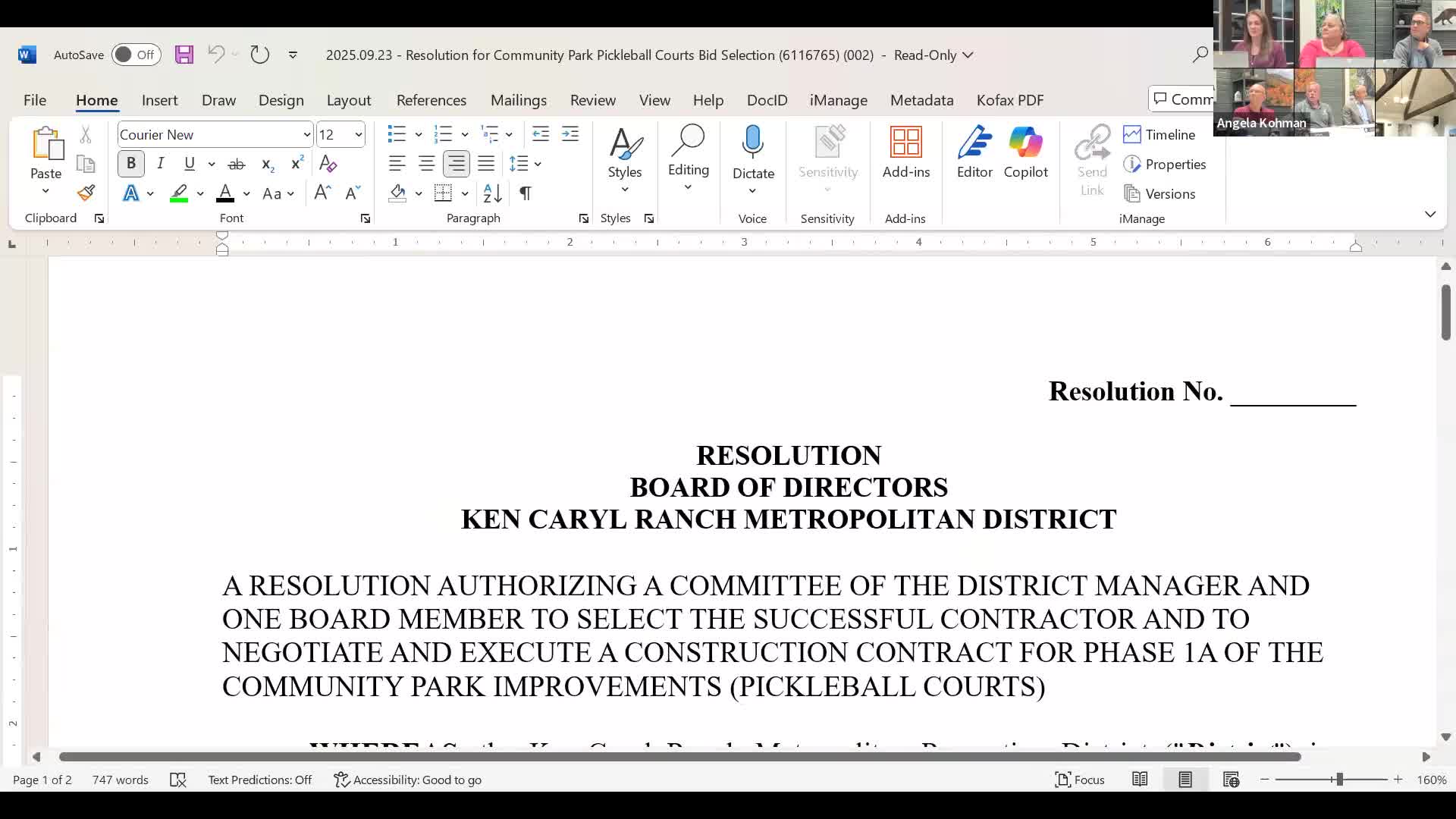Adjust the zoom level slider

point(1339,780)
